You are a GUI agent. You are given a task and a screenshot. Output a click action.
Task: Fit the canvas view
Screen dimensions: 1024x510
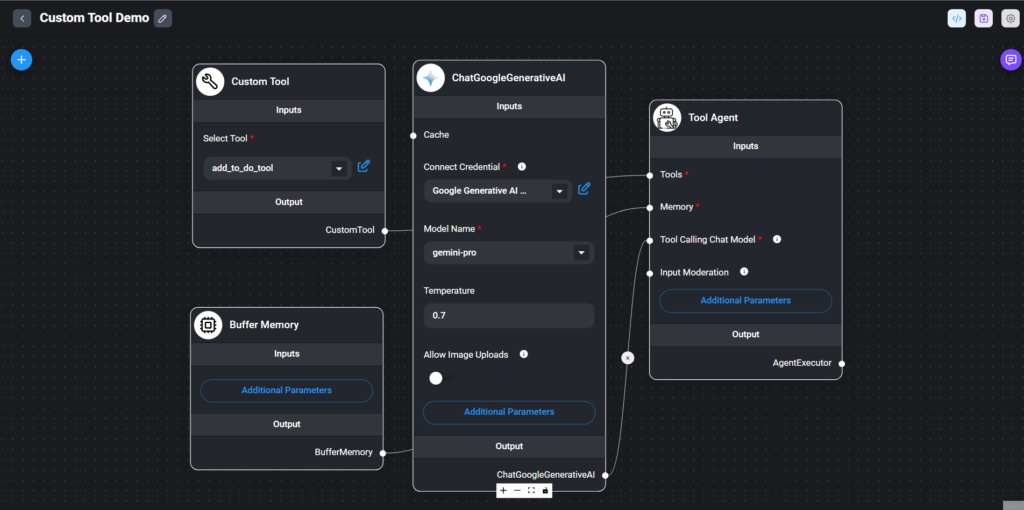(x=531, y=490)
